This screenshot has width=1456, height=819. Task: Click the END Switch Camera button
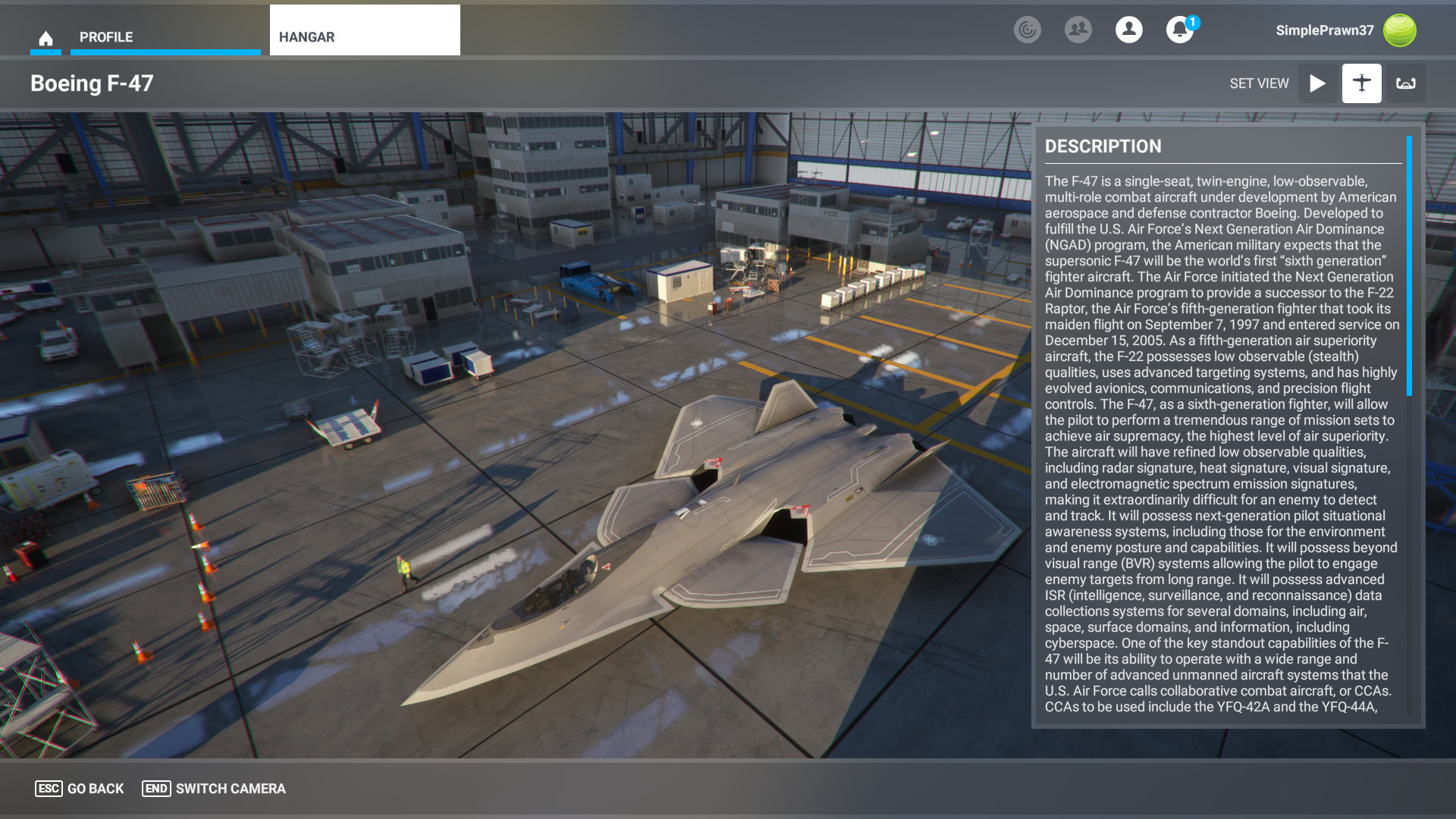pos(214,789)
